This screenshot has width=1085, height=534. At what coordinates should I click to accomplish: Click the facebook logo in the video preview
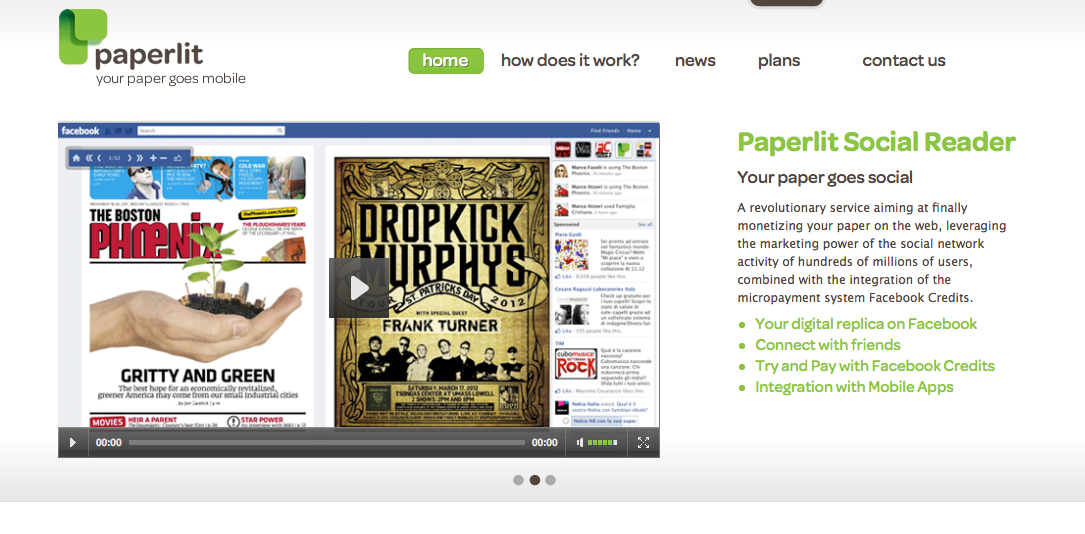(80, 131)
